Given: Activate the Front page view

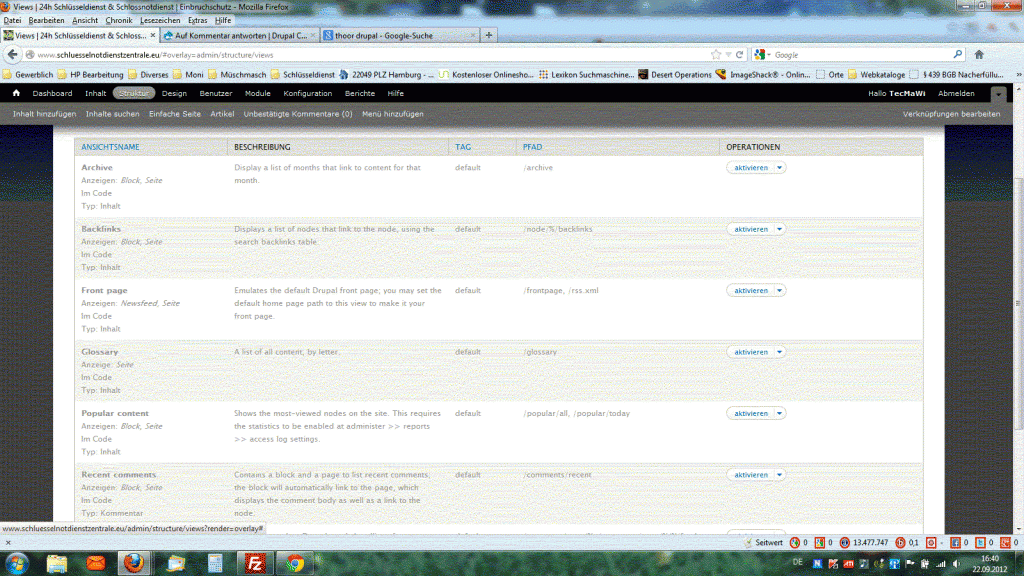Looking at the screenshot, I should click(750, 291).
